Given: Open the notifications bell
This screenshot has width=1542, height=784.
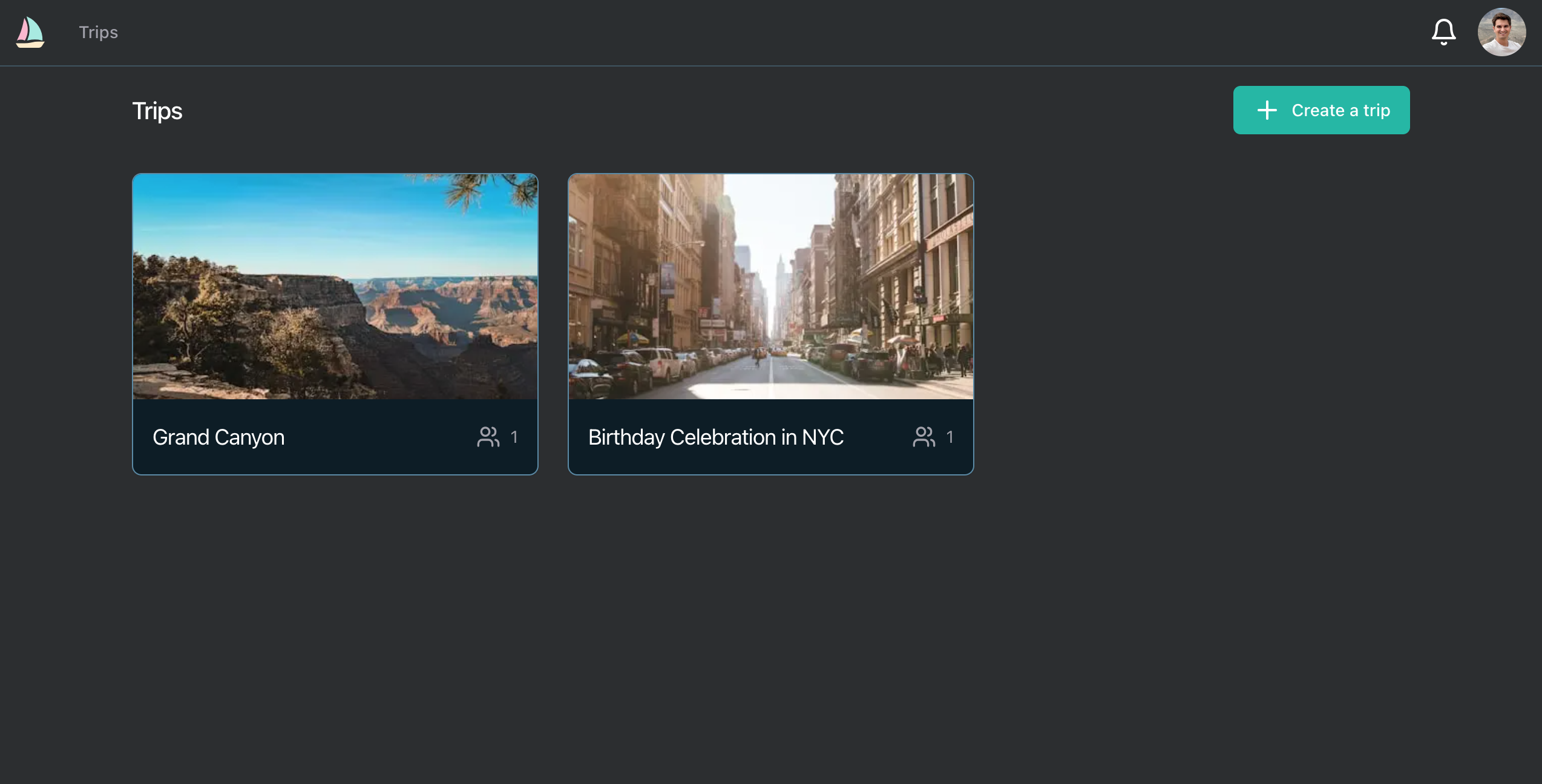Looking at the screenshot, I should click(x=1443, y=32).
